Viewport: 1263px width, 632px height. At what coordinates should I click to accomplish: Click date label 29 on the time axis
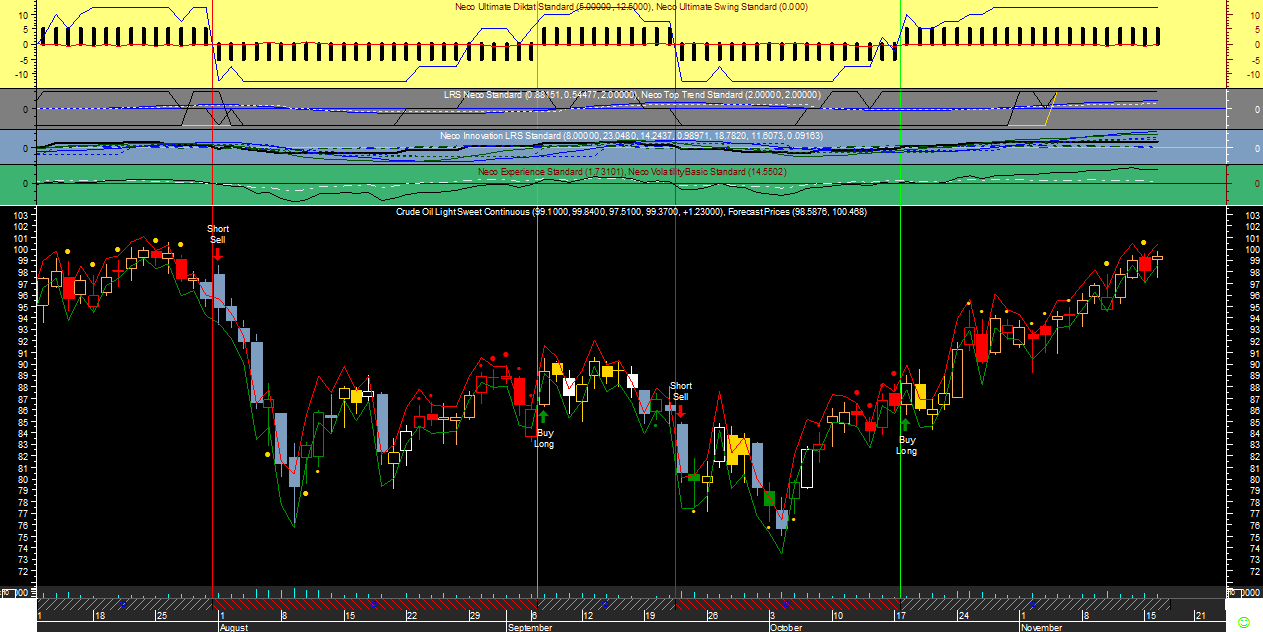tap(475, 616)
